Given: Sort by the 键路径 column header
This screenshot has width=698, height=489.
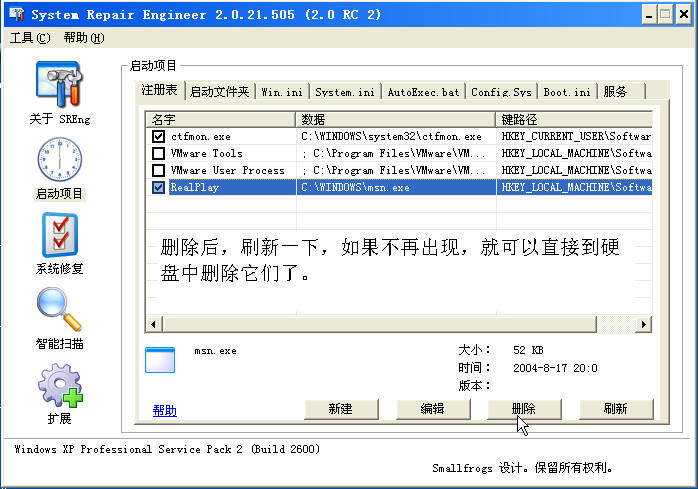Looking at the screenshot, I should (574, 119).
